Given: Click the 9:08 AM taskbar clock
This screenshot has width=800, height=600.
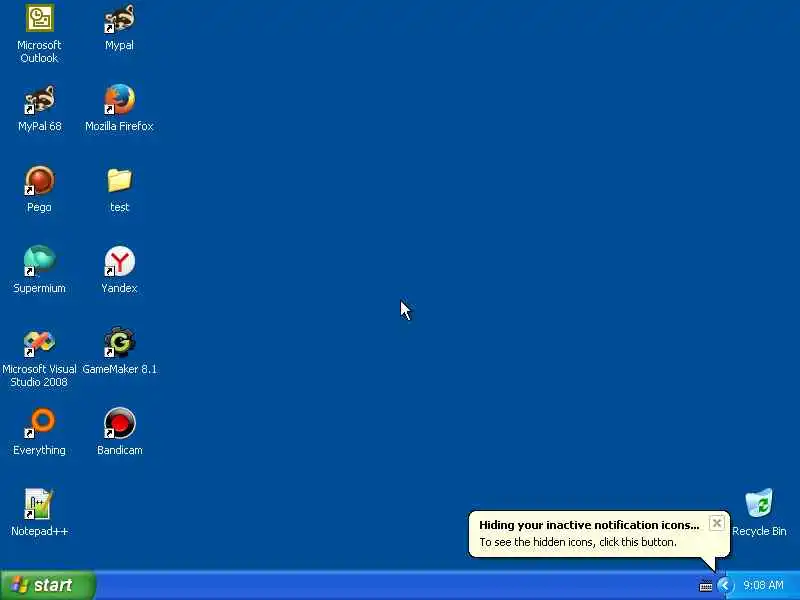Looking at the screenshot, I should (x=763, y=585).
